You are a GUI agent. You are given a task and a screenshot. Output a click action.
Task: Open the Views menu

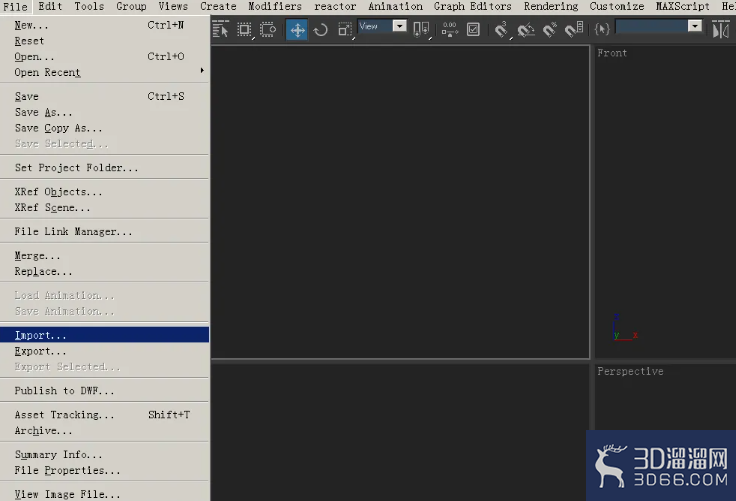tap(173, 6)
